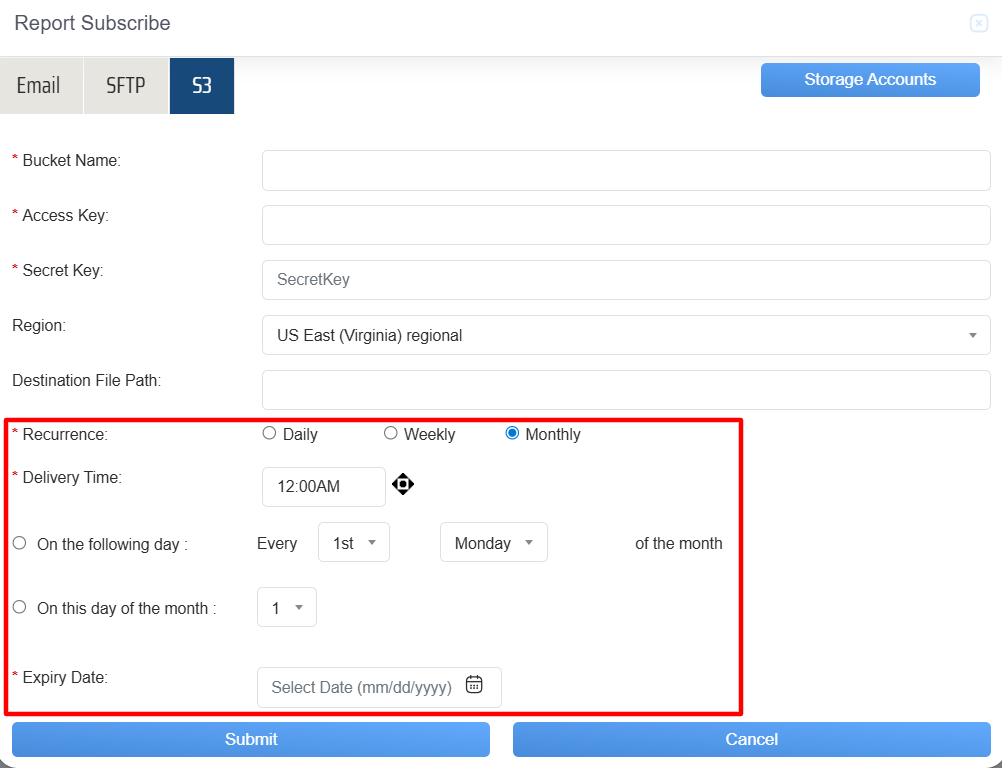Image resolution: width=1002 pixels, height=768 pixels.
Task: Switch to the SFTP tab
Action: point(126,86)
